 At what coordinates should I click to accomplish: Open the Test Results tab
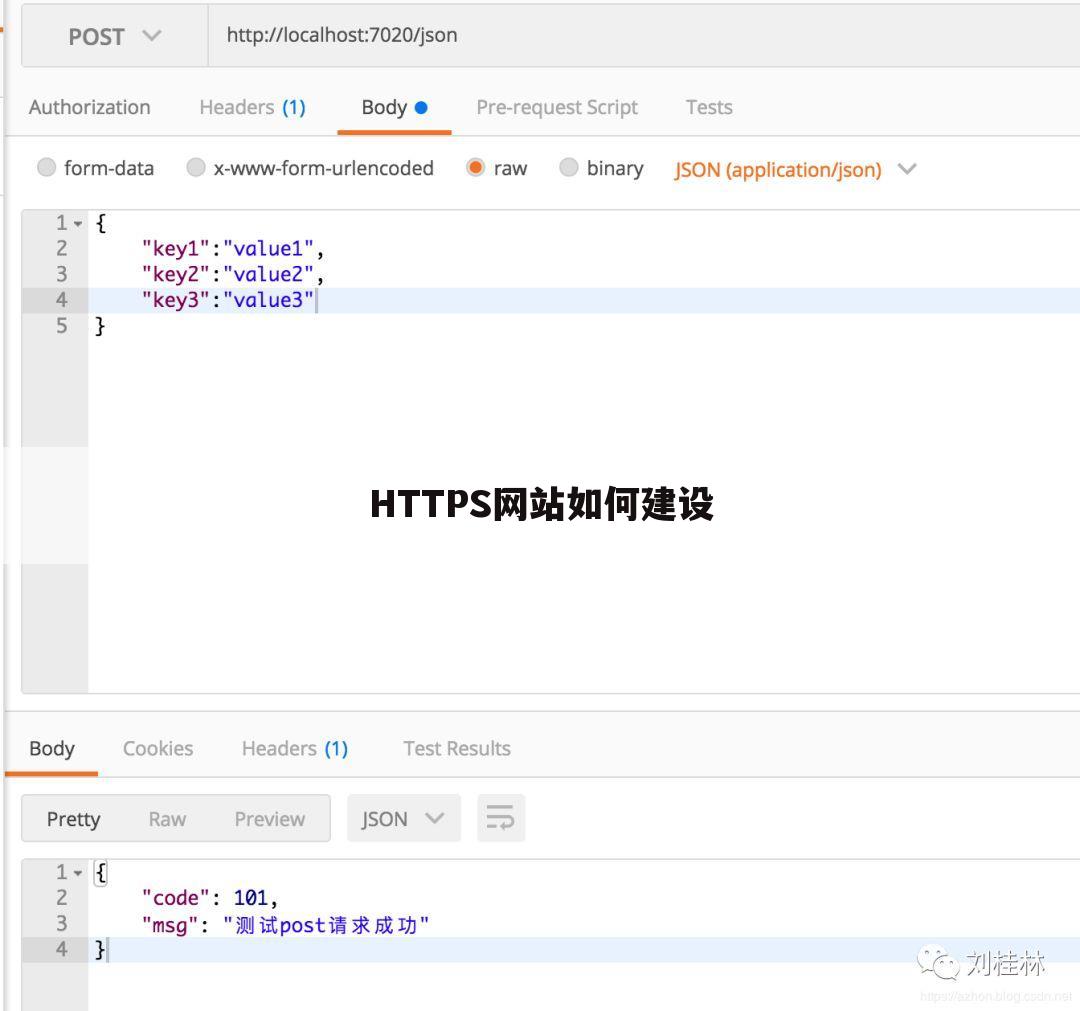pyautogui.click(x=457, y=749)
